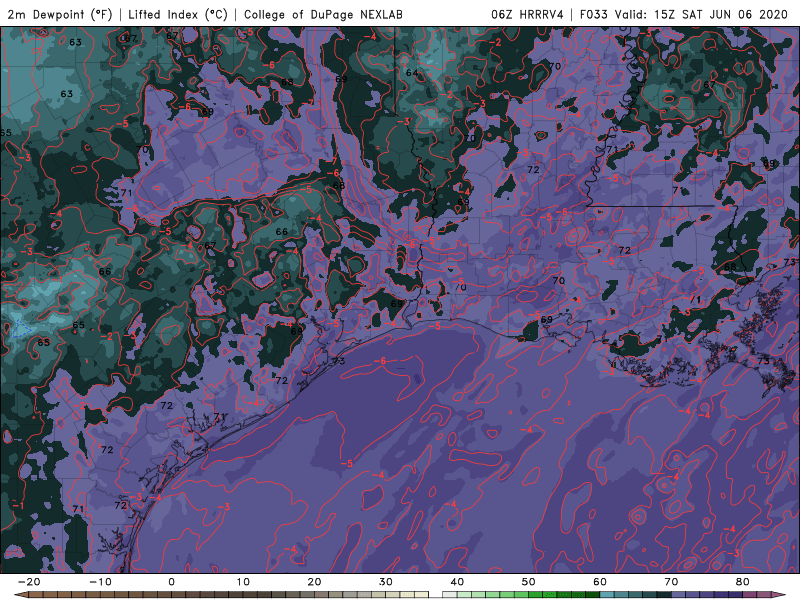800x600 pixels.
Task: Click the '30' color scale label
Action: [x=386, y=582]
